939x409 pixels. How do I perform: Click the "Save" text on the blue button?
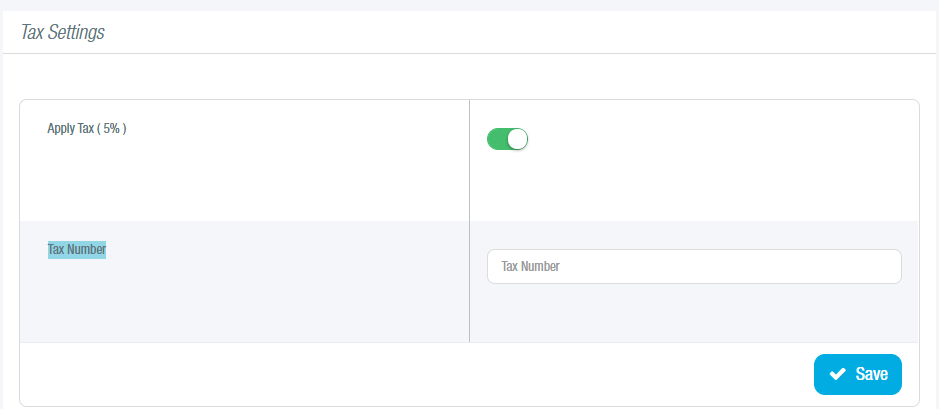click(x=871, y=374)
